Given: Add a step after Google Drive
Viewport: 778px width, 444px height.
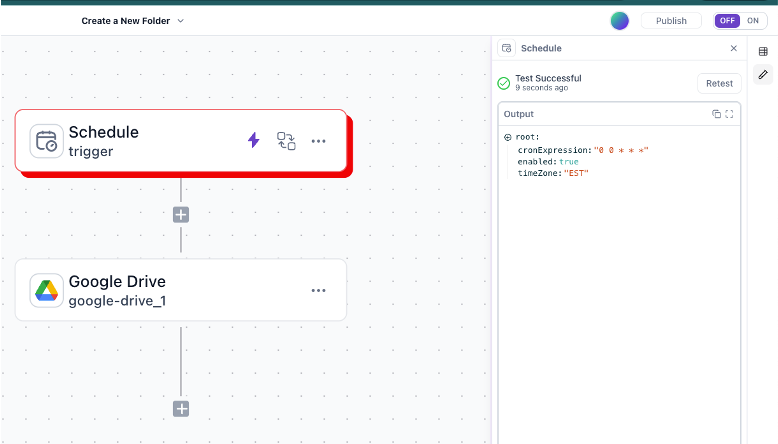Looking at the screenshot, I should pos(181,408).
